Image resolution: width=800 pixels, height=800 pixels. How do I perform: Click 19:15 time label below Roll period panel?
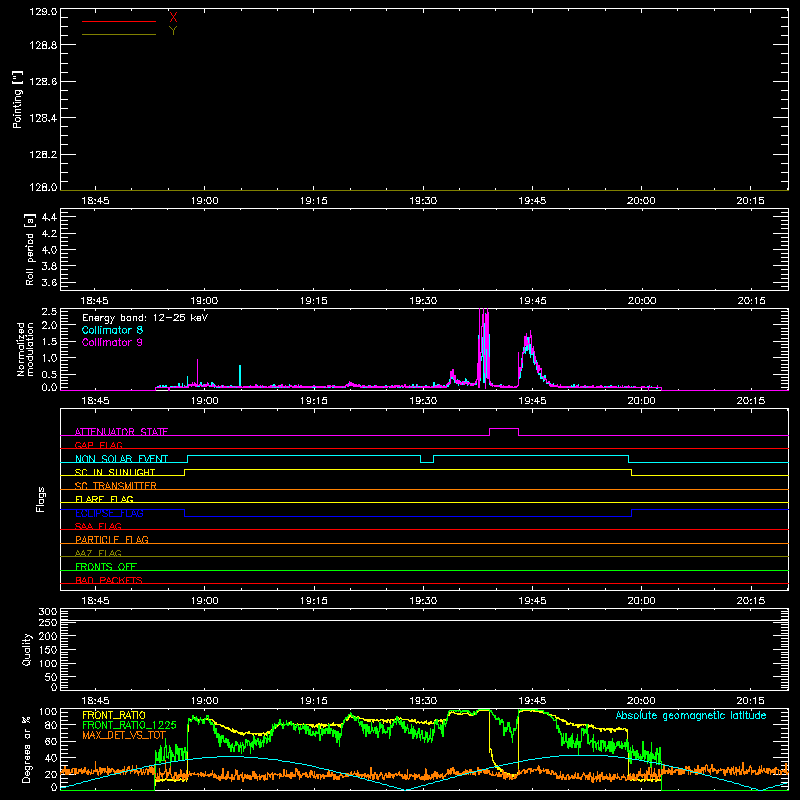tap(314, 301)
